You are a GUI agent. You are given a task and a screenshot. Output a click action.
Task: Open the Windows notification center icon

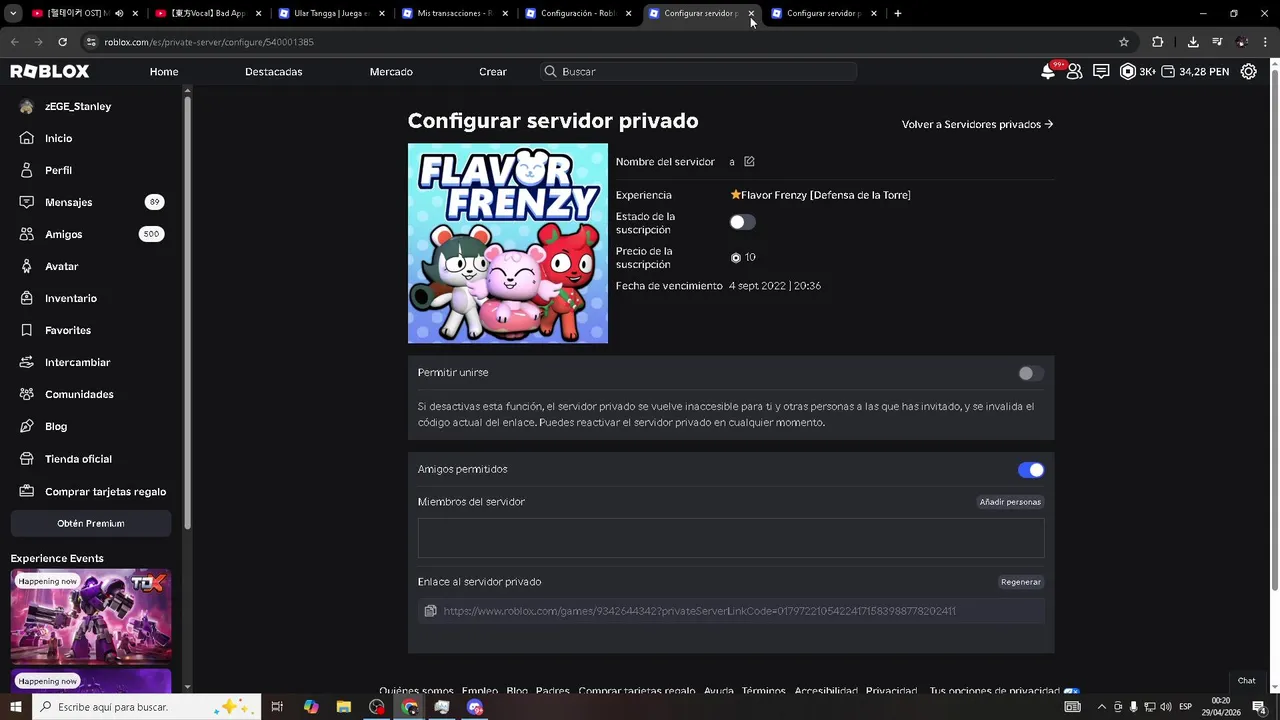(1259, 707)
